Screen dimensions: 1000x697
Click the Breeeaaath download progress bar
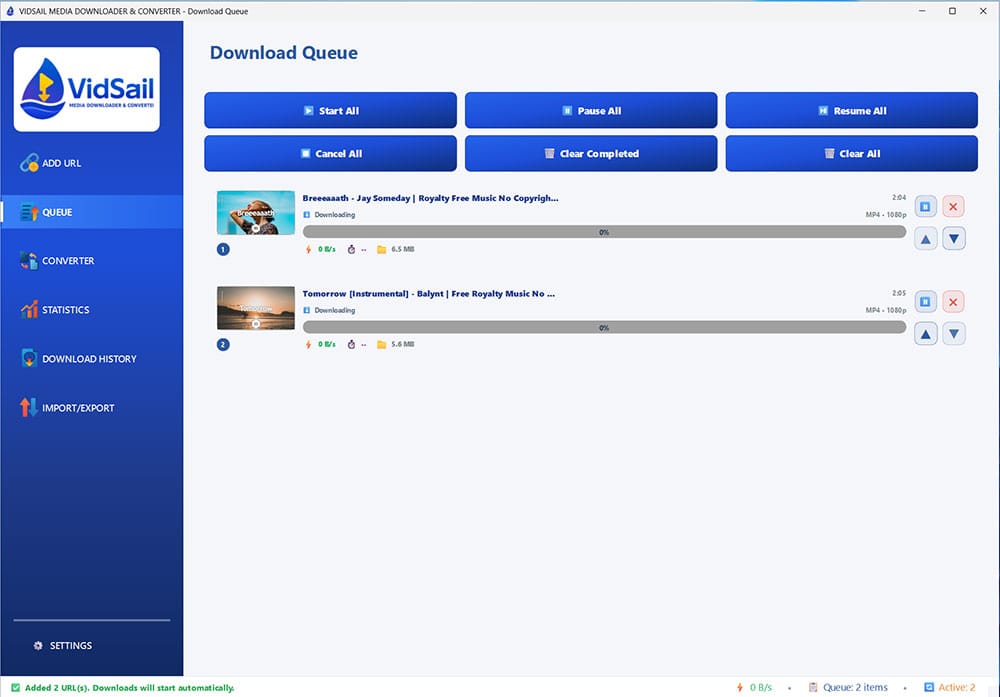604,232
